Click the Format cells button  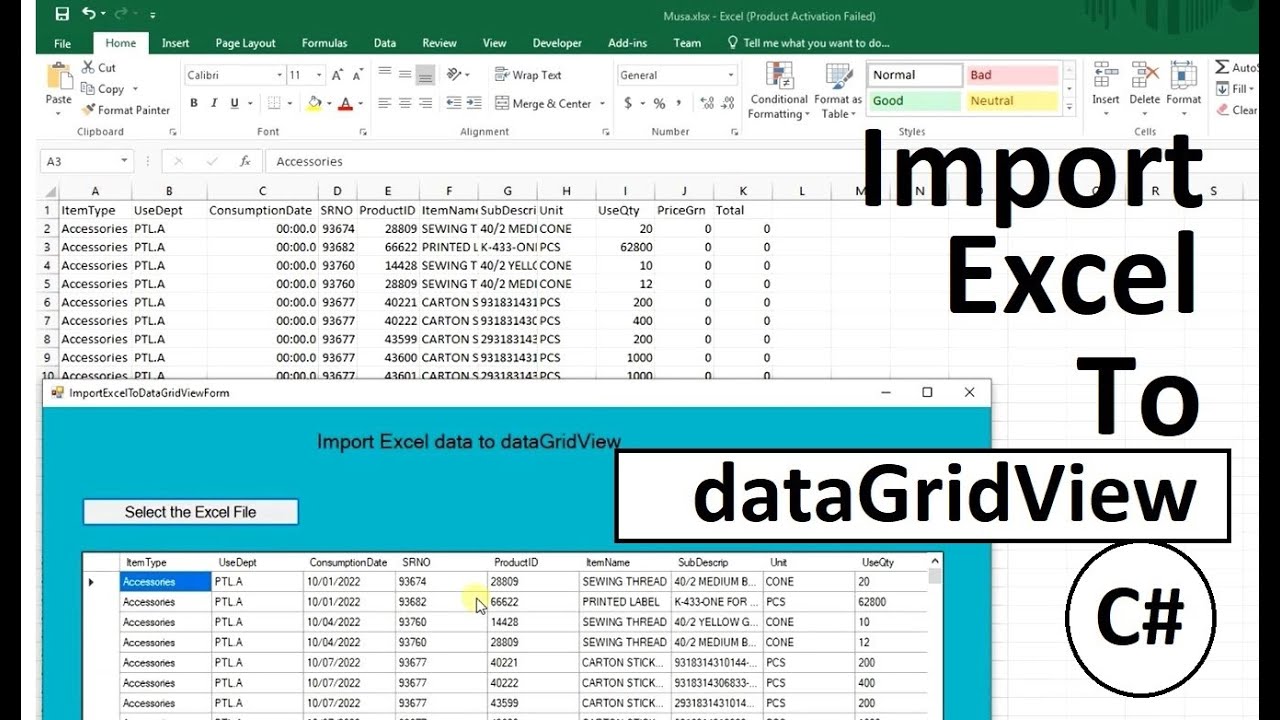(x=1183, y=88)
